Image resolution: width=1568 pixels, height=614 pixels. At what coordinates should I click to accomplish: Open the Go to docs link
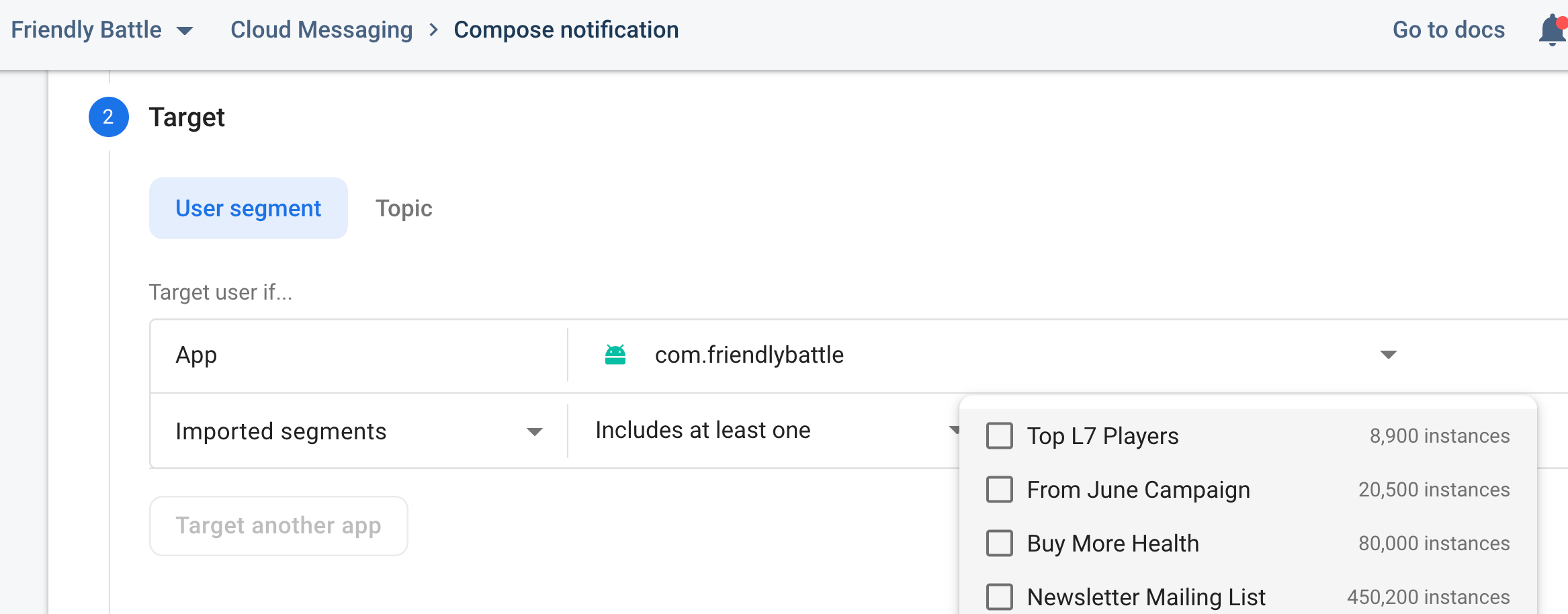[1448, 30]
